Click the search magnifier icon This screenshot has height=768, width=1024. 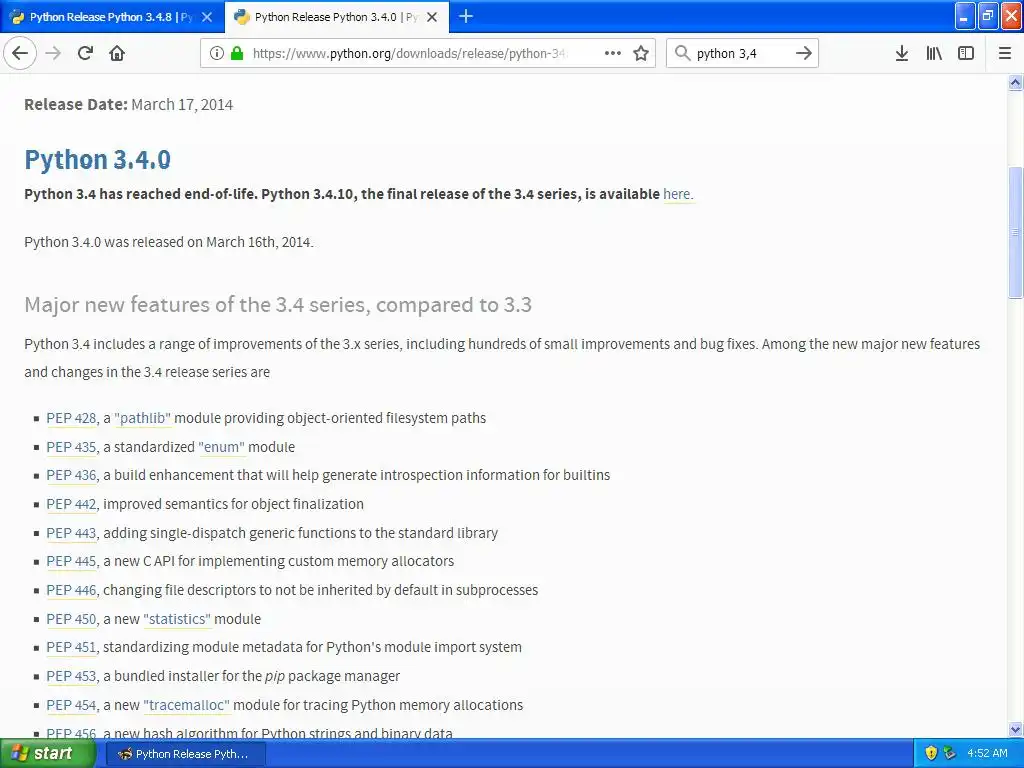tap(682, 53)
